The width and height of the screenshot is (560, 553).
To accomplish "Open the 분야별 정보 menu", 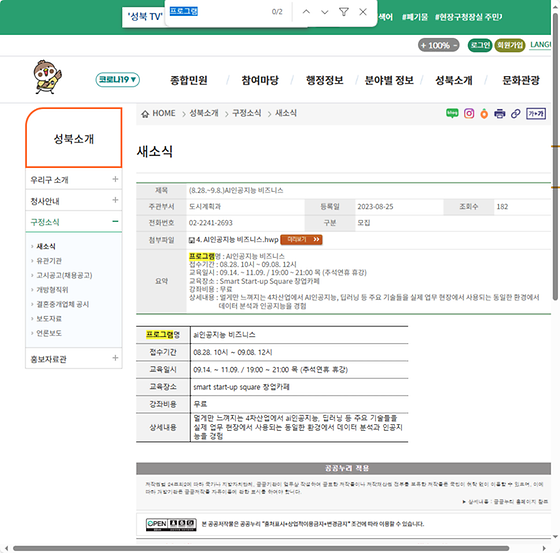I will pos(389,80).
